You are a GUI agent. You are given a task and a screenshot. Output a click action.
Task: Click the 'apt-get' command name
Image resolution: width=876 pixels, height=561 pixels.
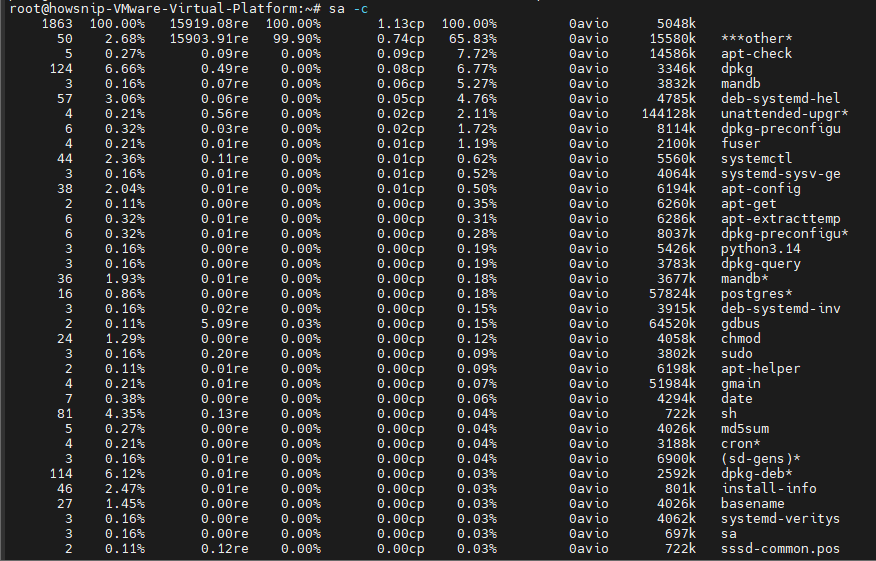pyautogui.click(x=749, y=204)
